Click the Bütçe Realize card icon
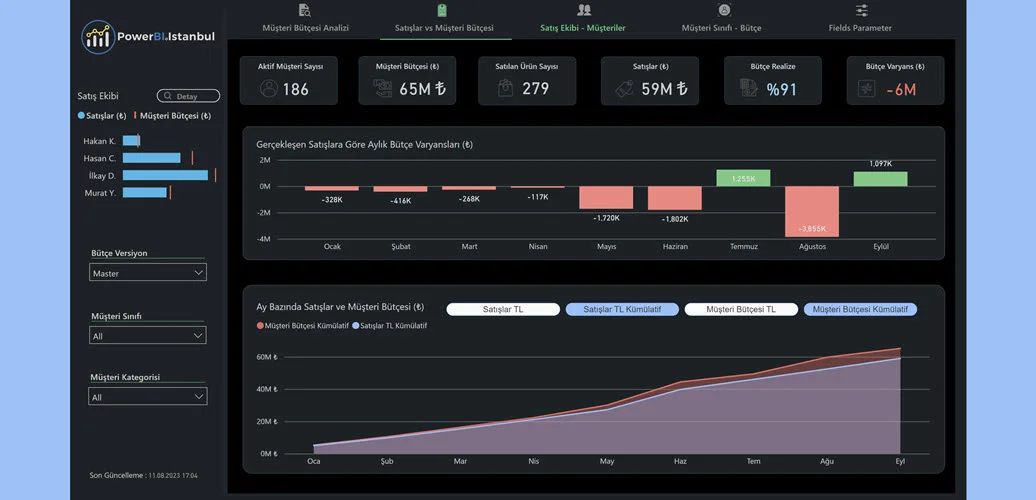This screenshot has height=500, width=1036. coord(748,88)
